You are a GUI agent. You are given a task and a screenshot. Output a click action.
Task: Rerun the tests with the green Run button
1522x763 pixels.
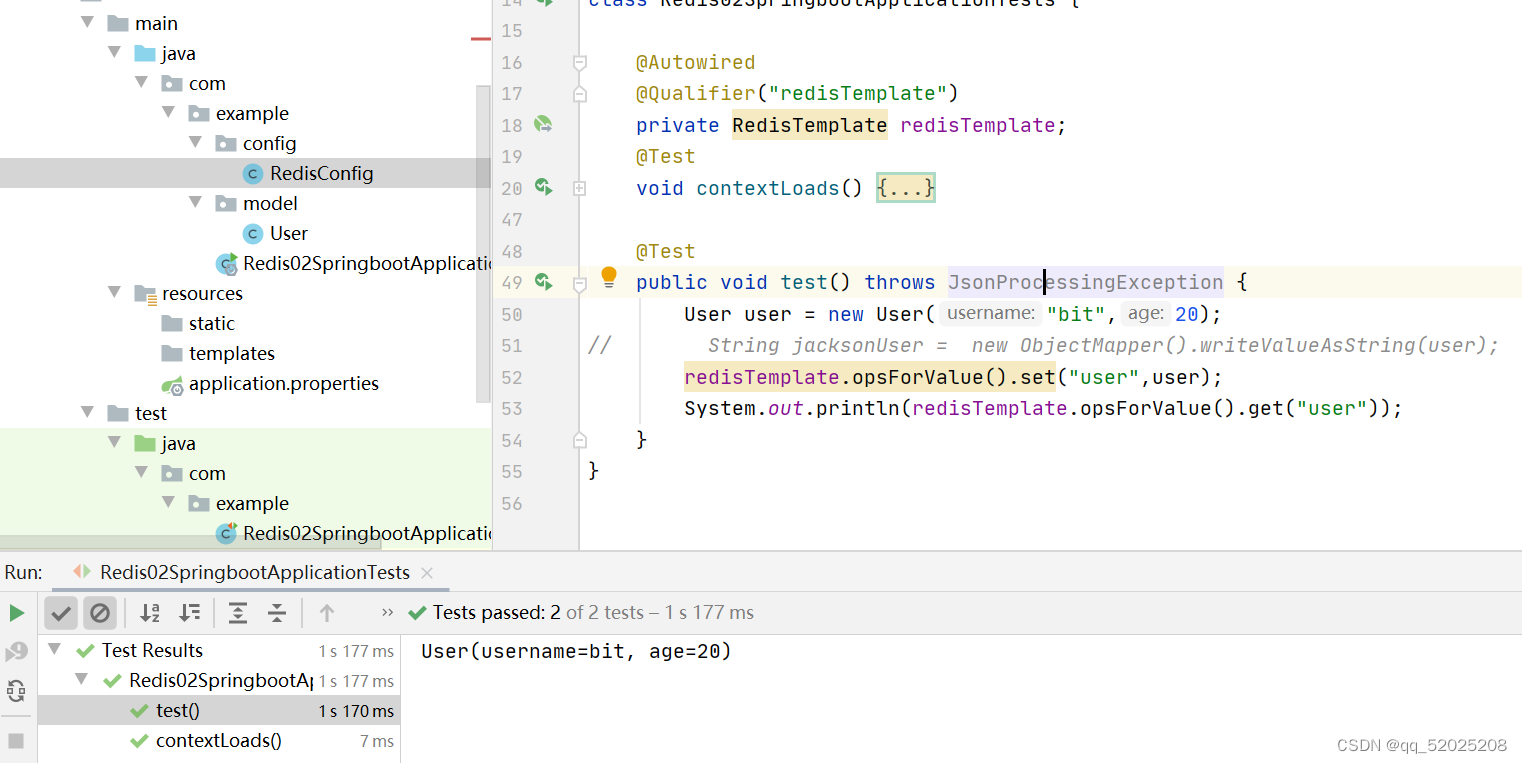click(x=17, y=613)
